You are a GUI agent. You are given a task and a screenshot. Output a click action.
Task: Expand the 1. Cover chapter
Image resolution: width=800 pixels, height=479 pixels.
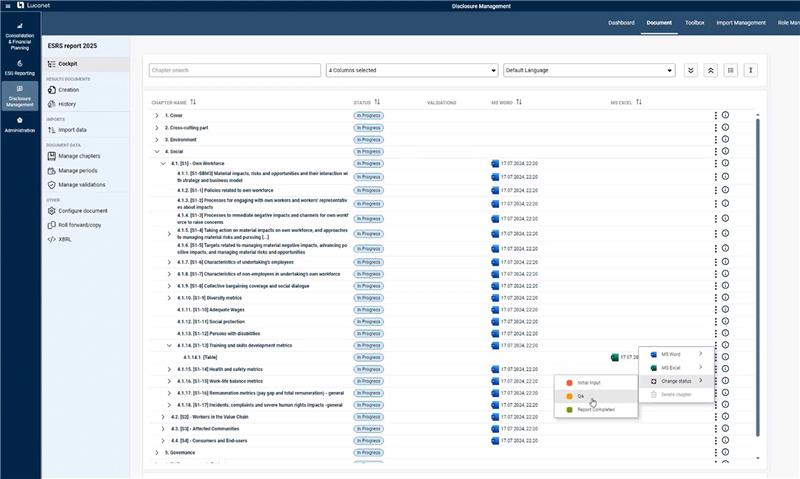pyautogui.click(x=156, y=115)
